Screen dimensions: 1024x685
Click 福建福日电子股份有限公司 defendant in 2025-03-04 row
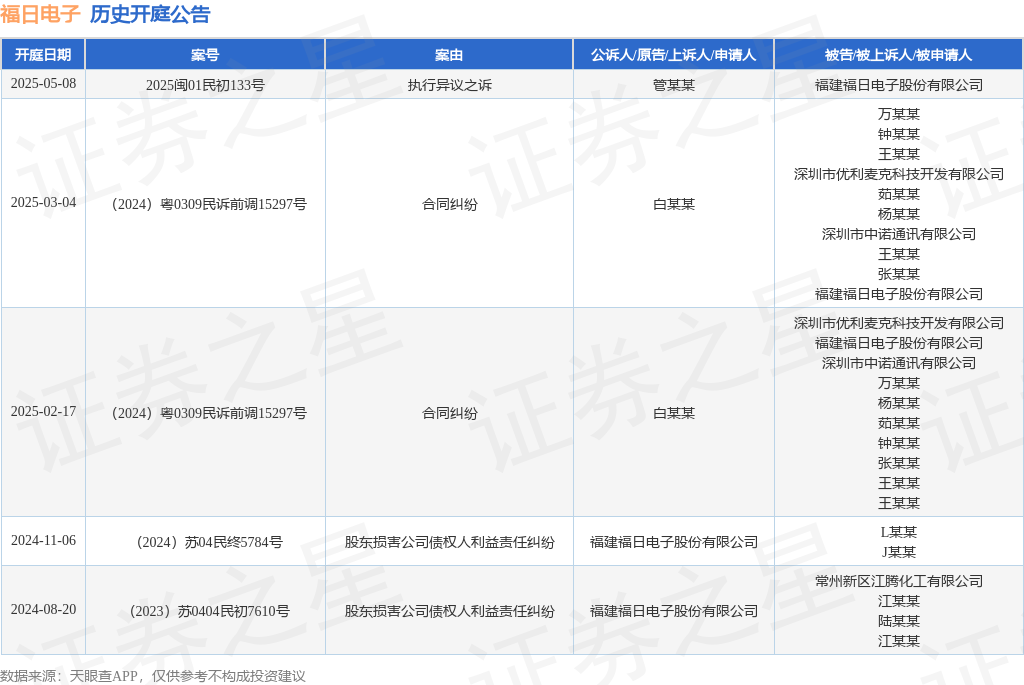899,295
